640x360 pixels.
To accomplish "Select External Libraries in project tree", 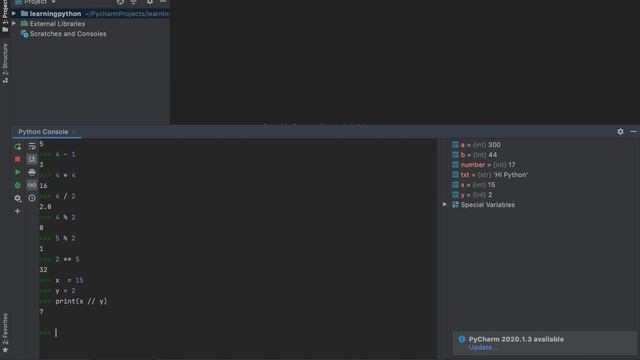I will (58, 24).
